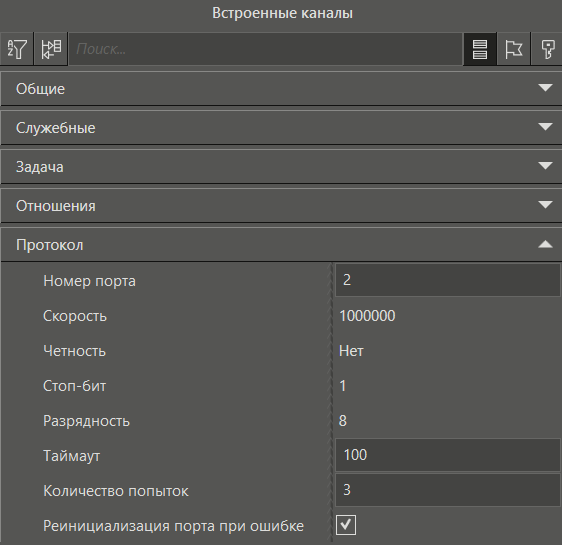
Task: Collapse the Протокол section
Action: 545,244
